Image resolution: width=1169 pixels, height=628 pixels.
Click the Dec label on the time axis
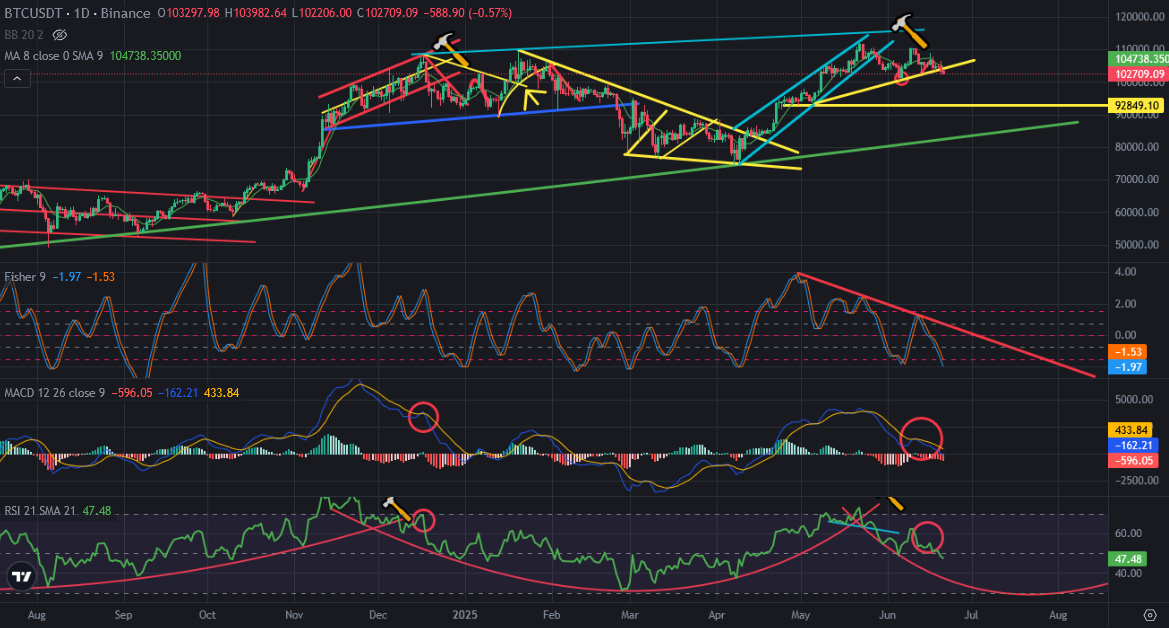click(x=378, y=615)
